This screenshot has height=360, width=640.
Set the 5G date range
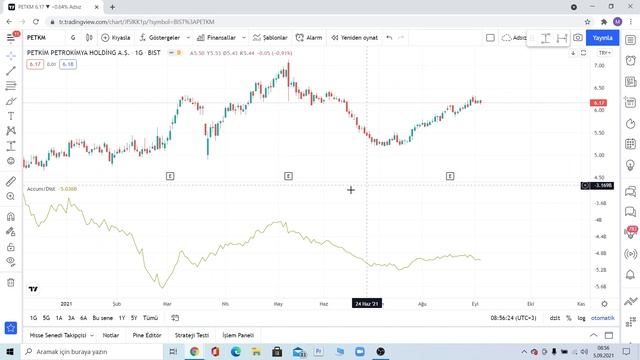(x=46, y=318)
